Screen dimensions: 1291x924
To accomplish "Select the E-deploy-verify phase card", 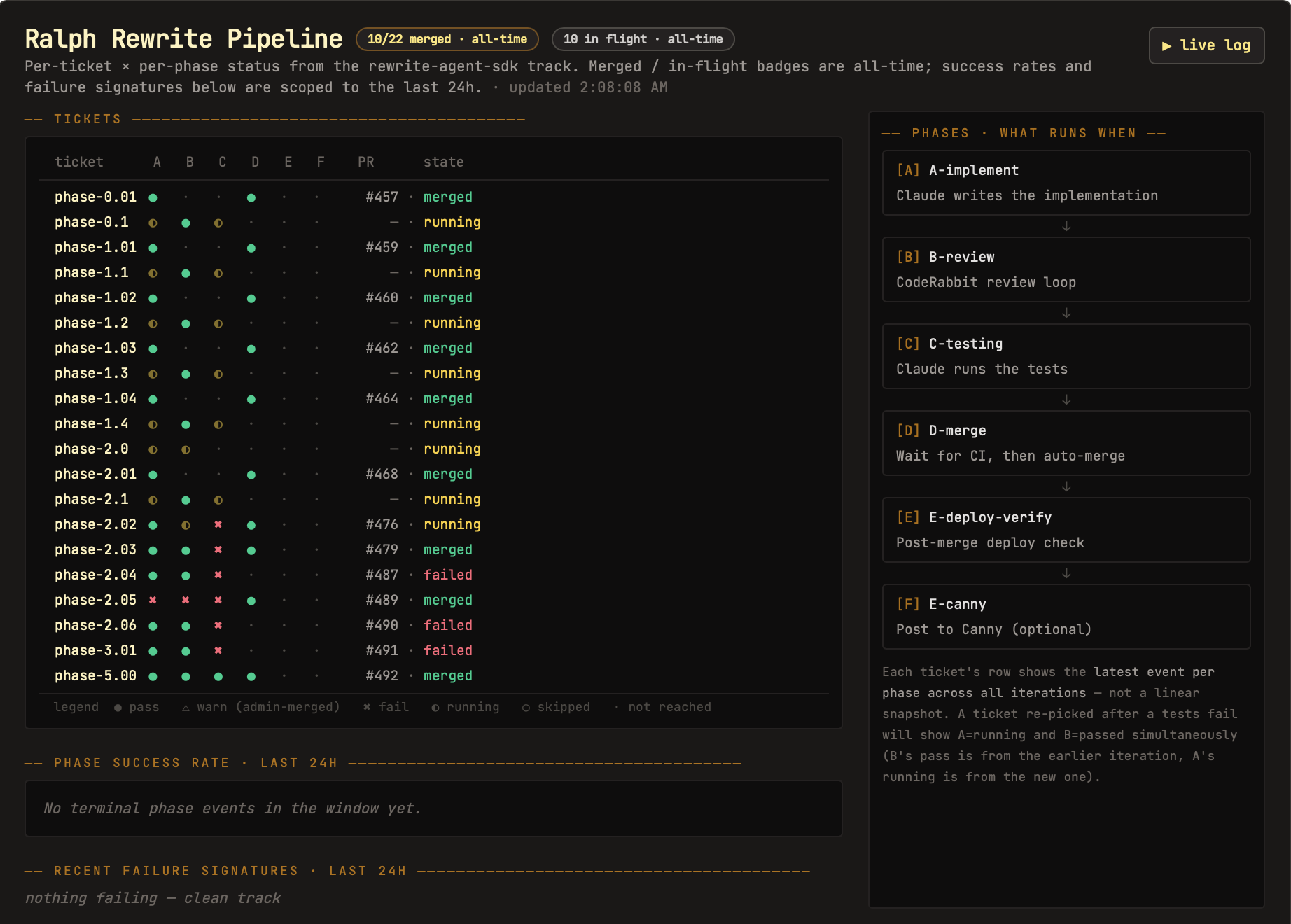I will point(1066,530).
